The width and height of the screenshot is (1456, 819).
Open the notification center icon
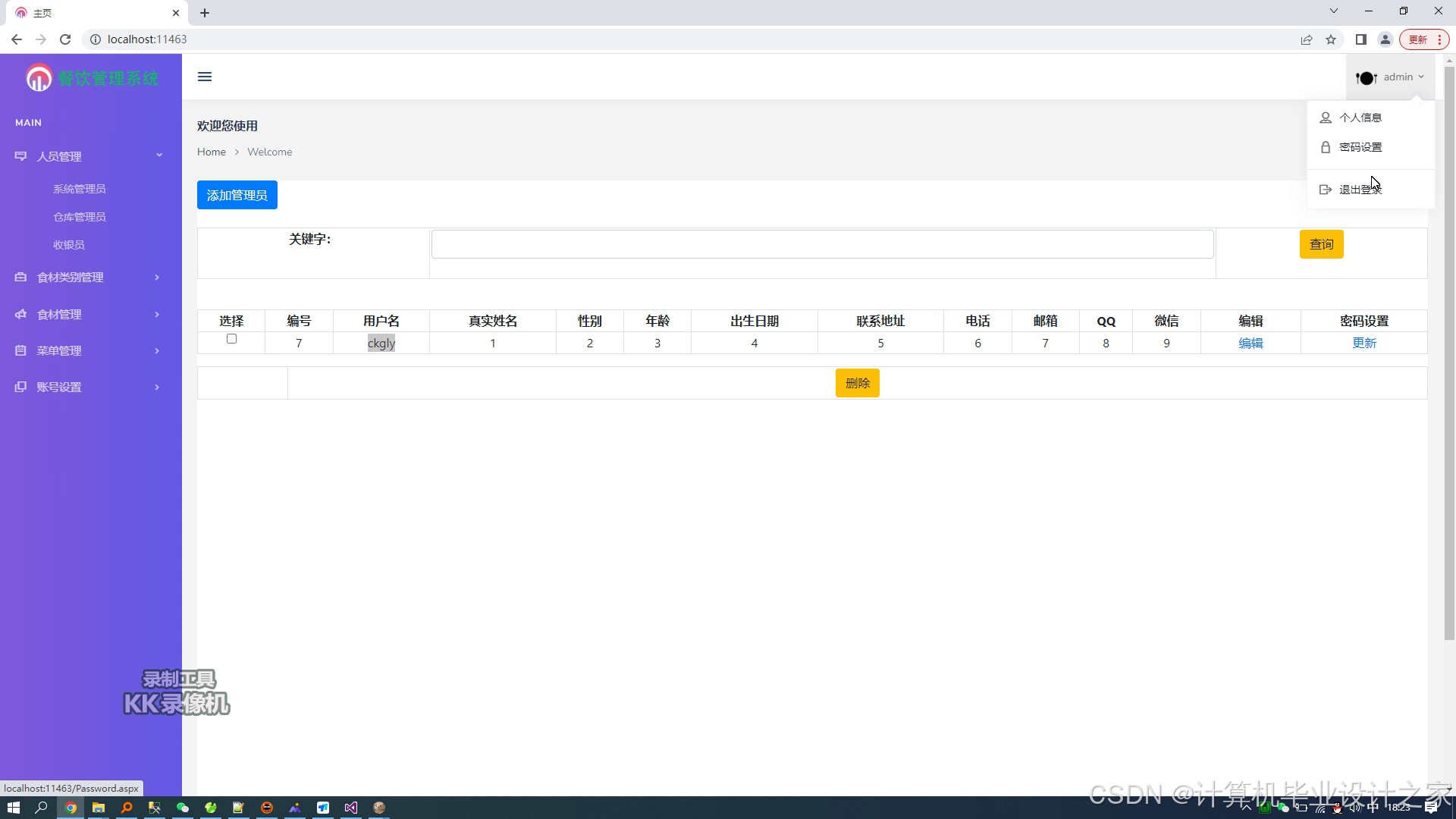[1431, 808]
